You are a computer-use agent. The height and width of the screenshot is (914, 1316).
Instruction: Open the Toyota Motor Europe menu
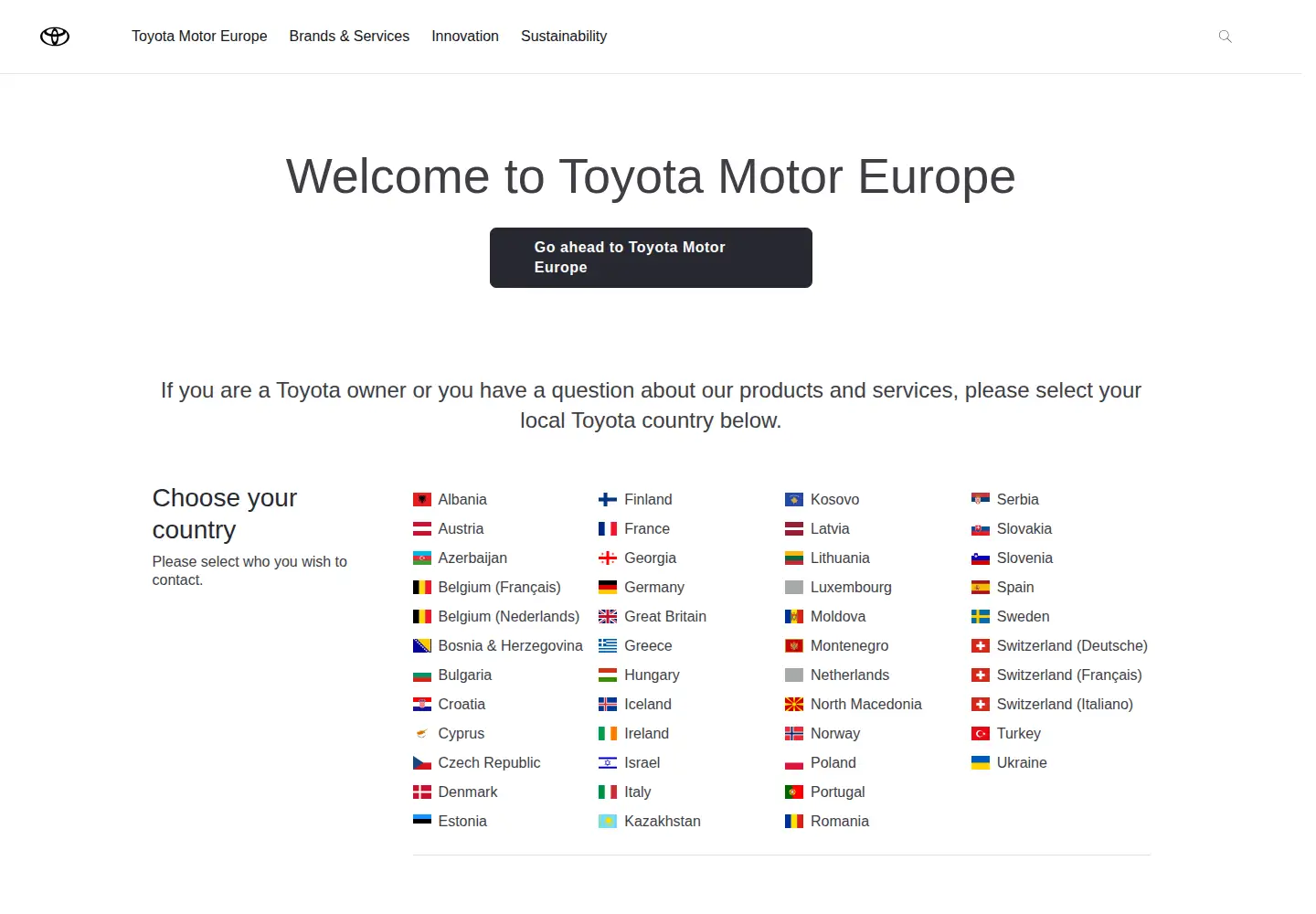coord(199,37)
